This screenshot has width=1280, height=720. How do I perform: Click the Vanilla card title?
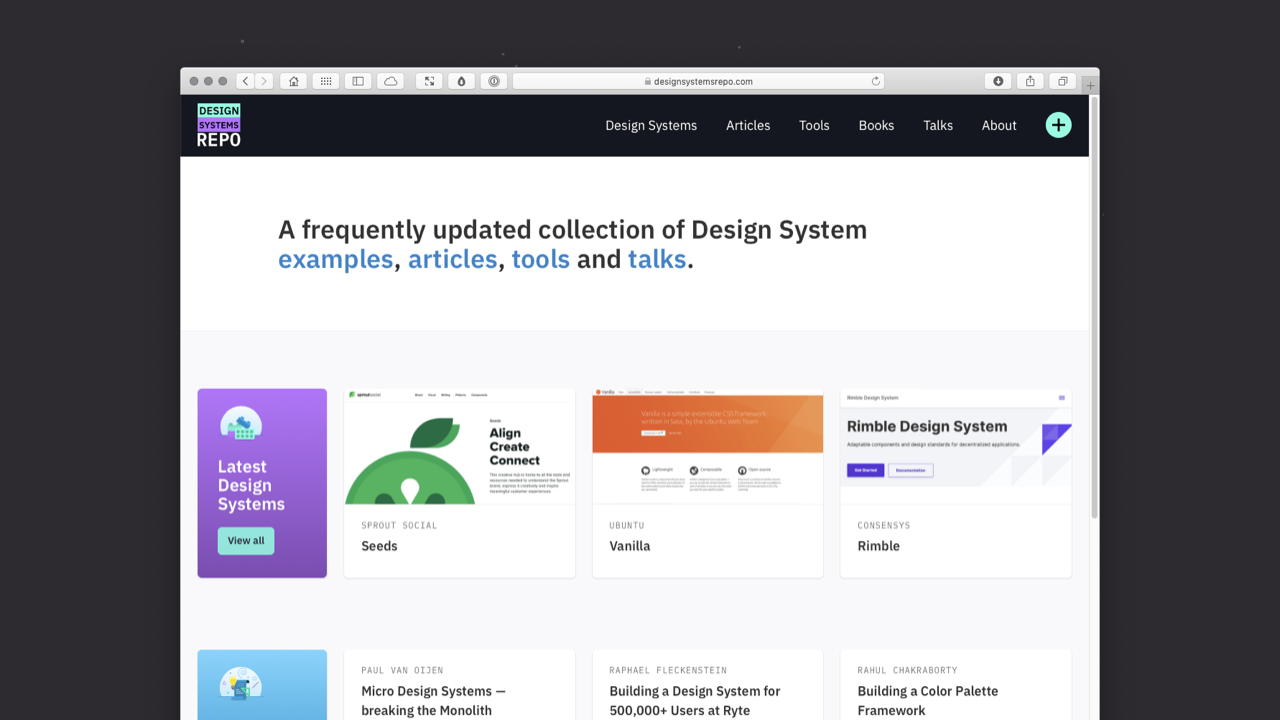click(630, 546)
